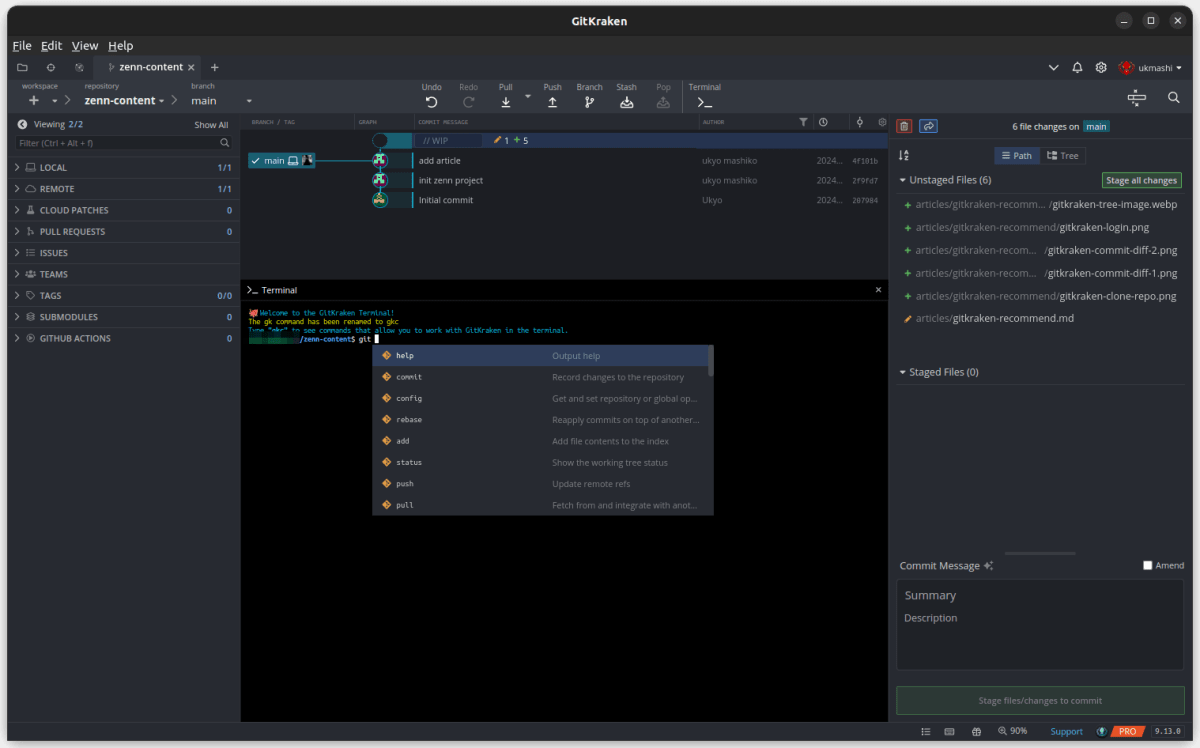Image resolution: width=1200 pixels, height=748 pixels.
Task: Click the Redo toolbar button
Action: pos(468,96)
